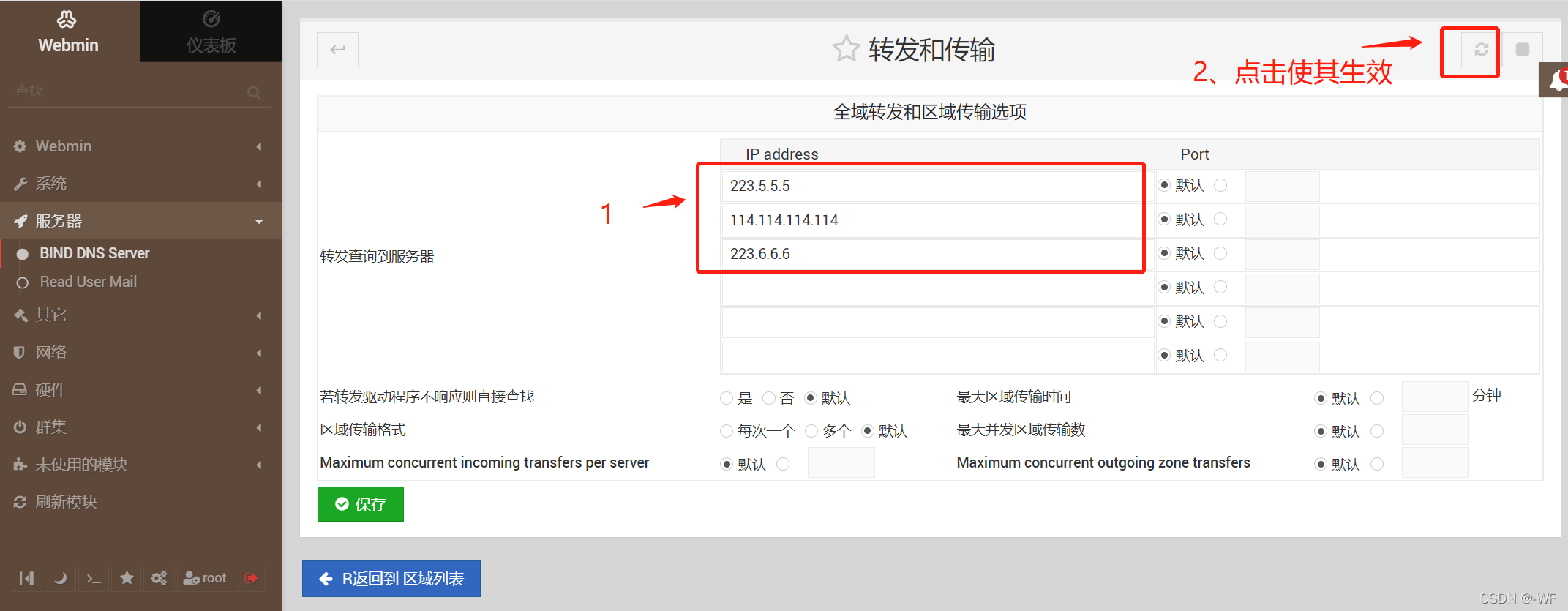Open the command shell terminal icon
Viewport: 1568px width, 611px height.
click(x=94, y=578)
